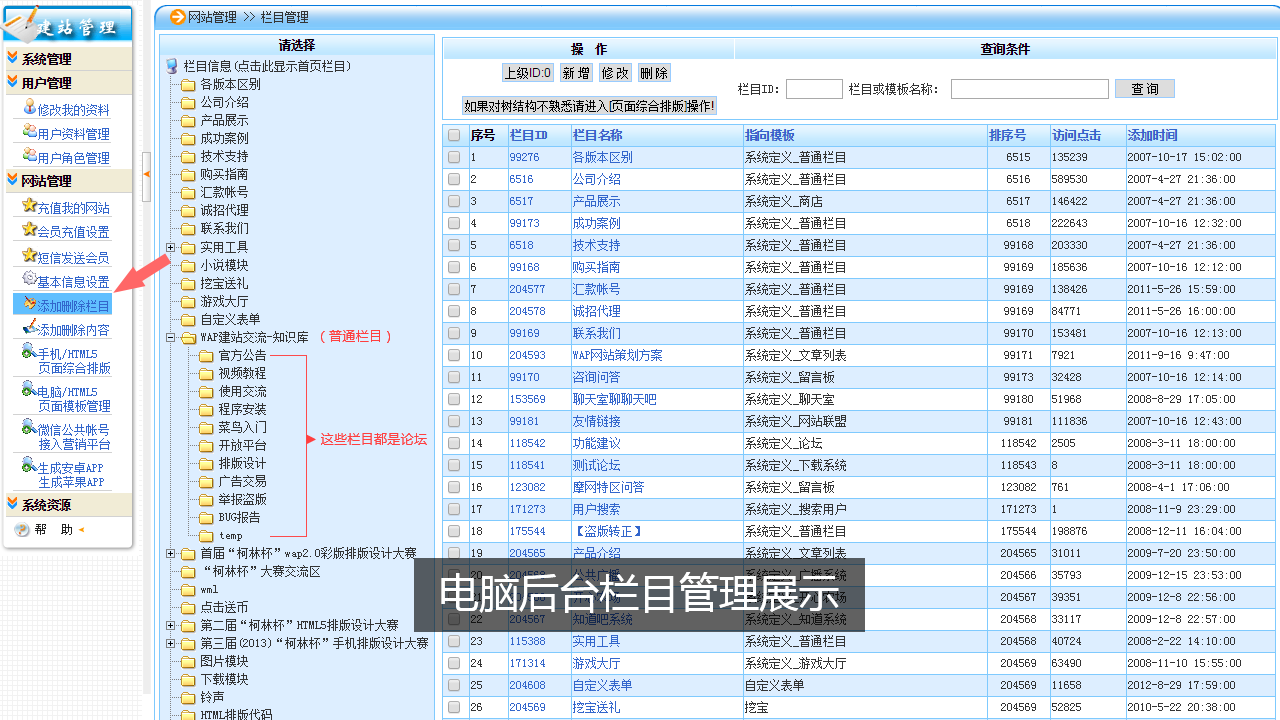Expand the 实用工具 tree node
The height and width of the screenshot is (720, 1280).
tap(170, 247)
